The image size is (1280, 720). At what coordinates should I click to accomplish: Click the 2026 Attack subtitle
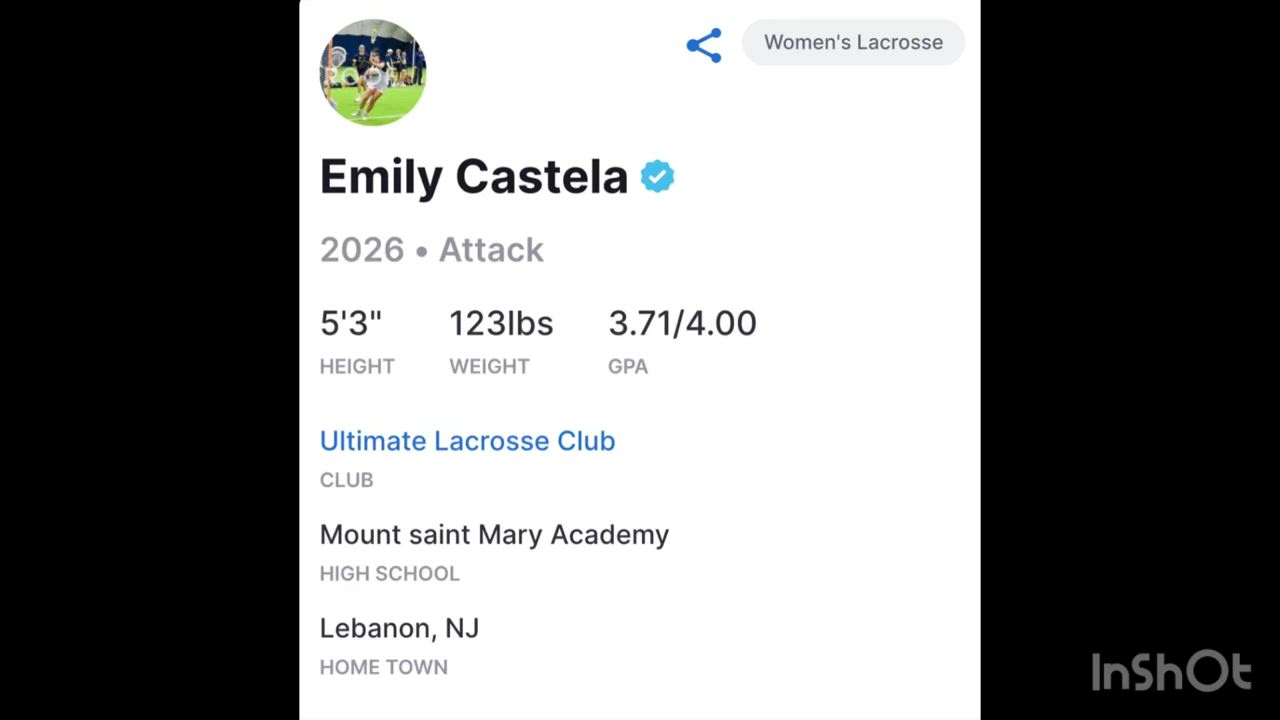(x=431, y=250)
